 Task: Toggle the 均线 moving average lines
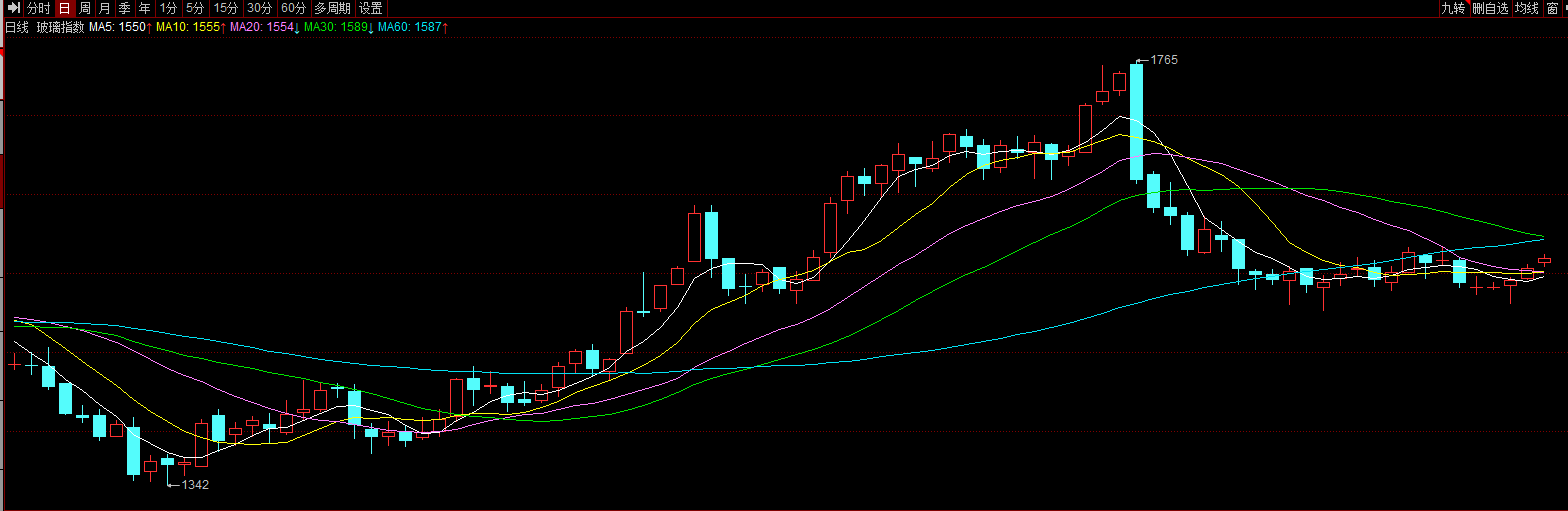pos(1526,8)
